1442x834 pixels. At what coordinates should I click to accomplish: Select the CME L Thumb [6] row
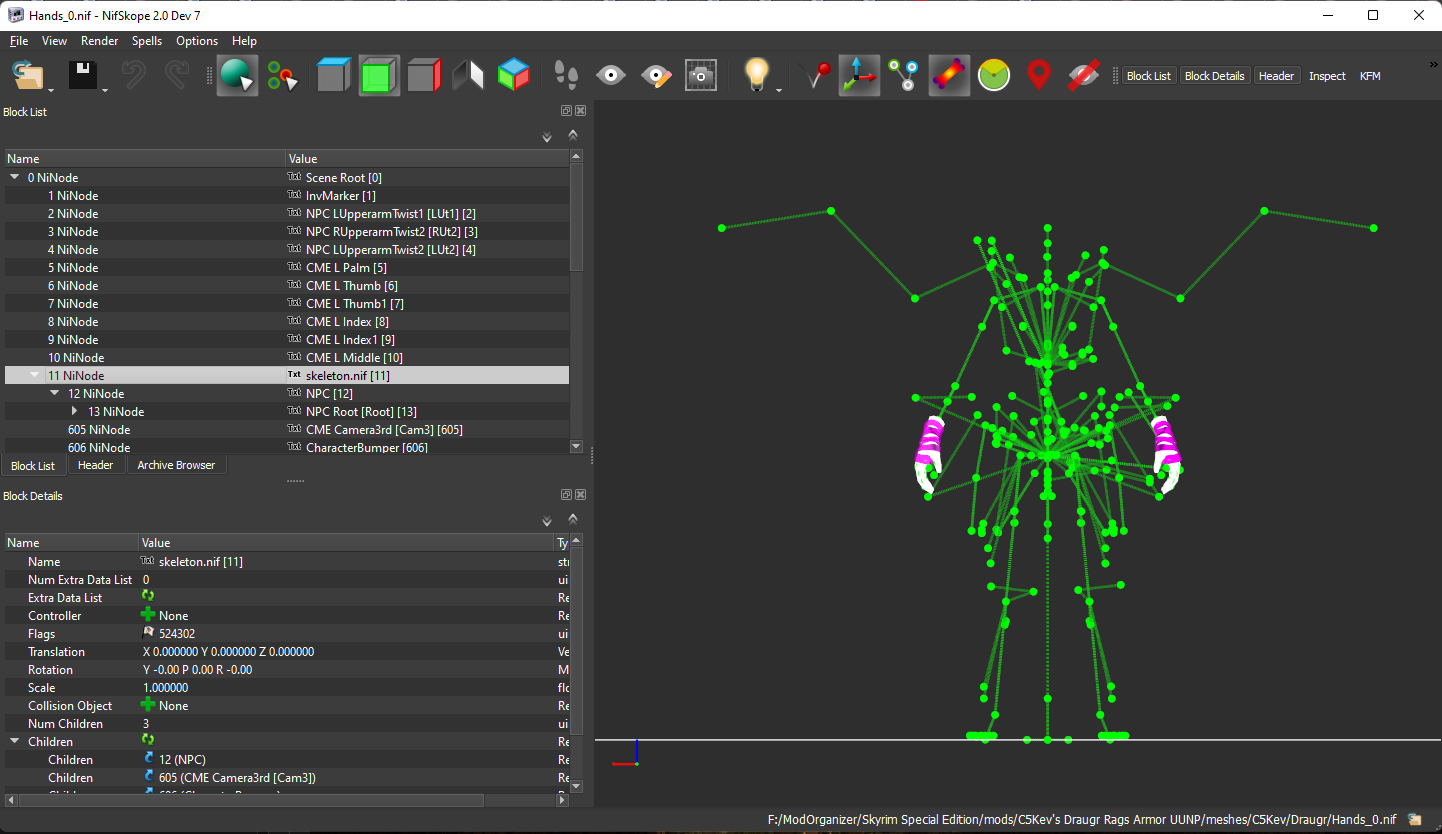click(x=287, y=286)
